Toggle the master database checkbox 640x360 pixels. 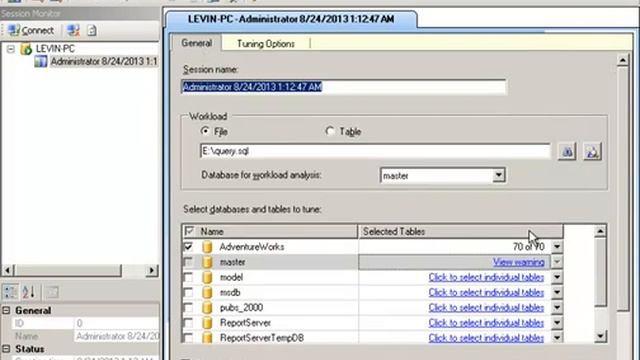(188, 262)
